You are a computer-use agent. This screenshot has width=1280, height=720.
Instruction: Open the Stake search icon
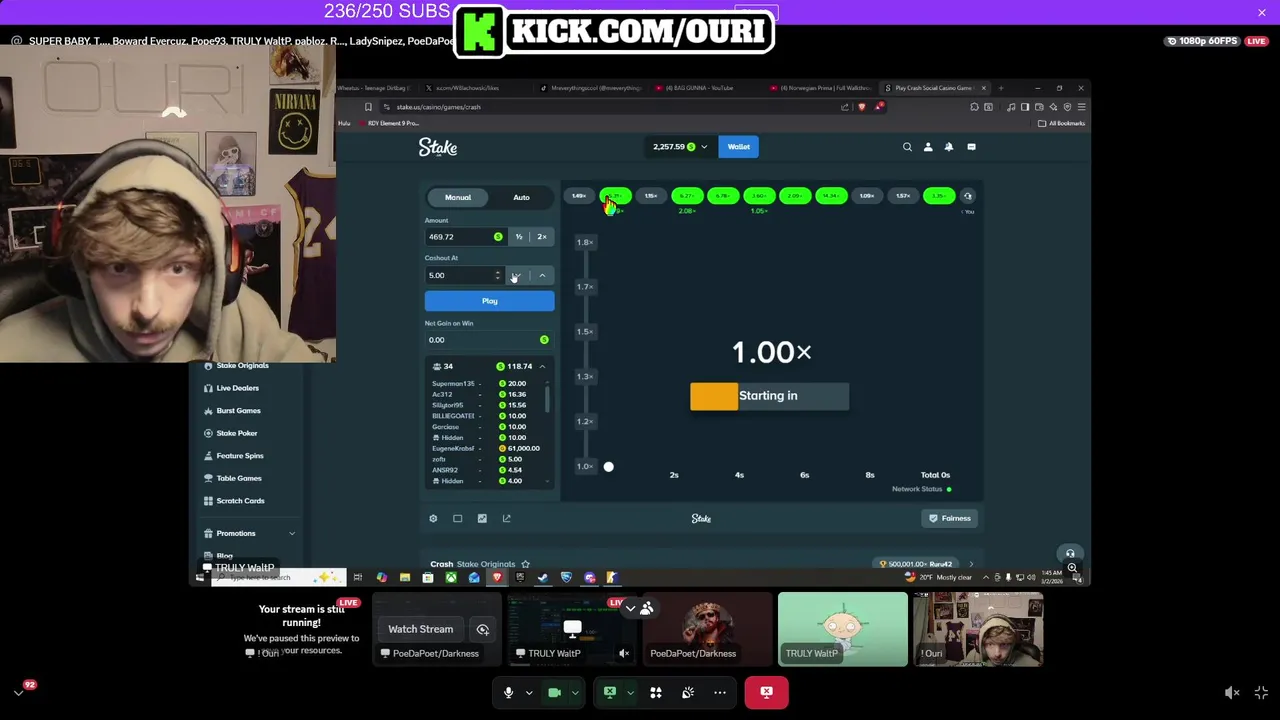907,147
